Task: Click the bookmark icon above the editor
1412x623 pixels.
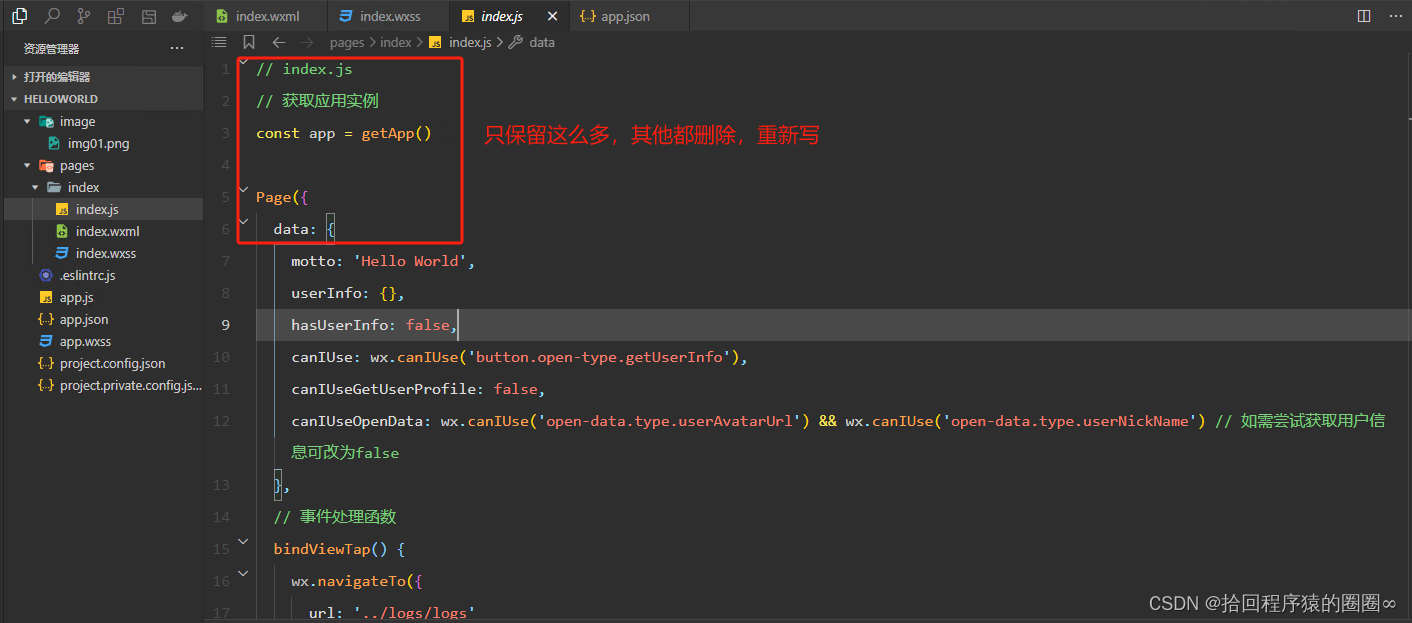Action: coord(249,42)
